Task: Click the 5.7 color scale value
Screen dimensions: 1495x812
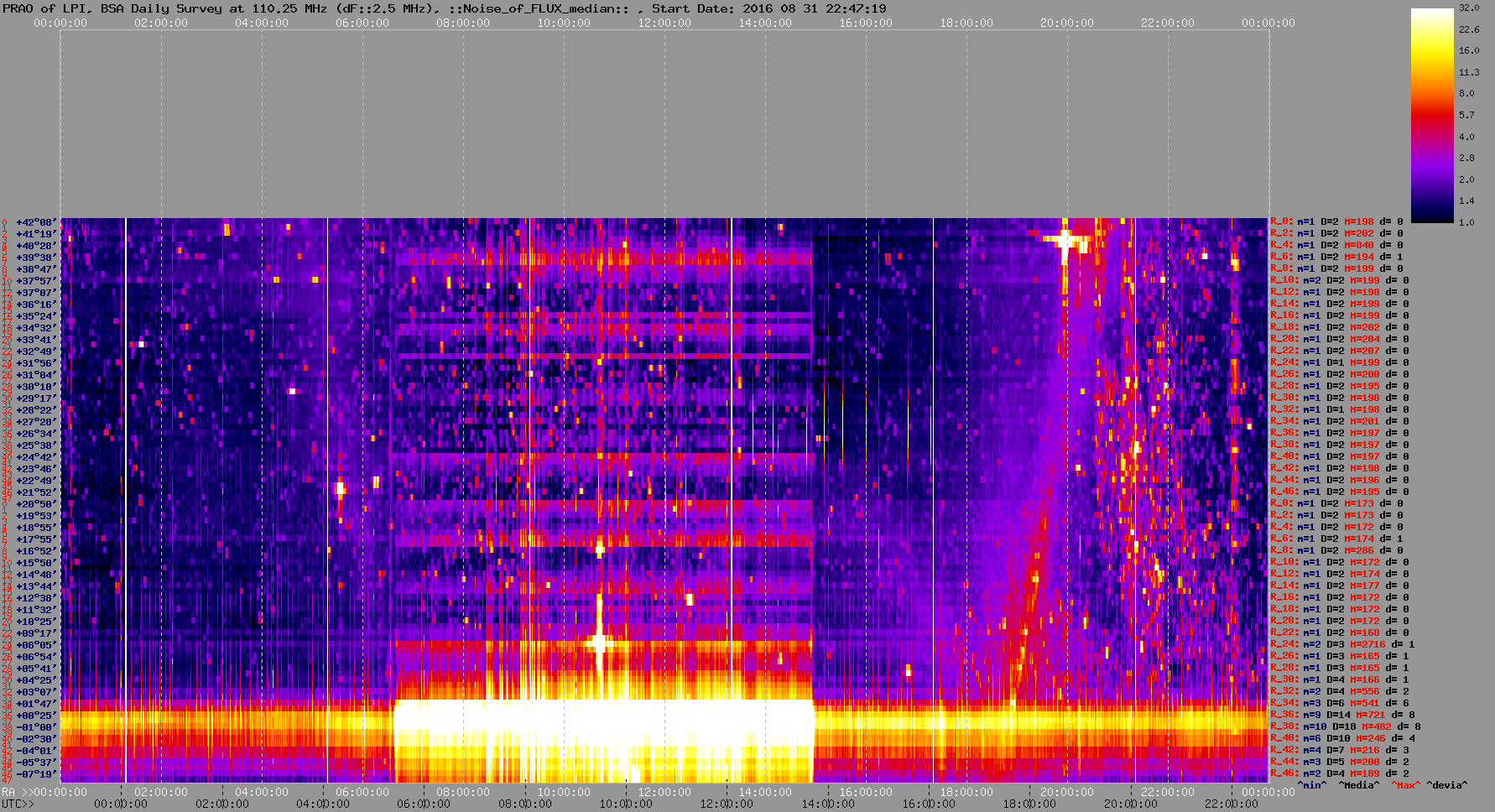Action: (1466, 115)
